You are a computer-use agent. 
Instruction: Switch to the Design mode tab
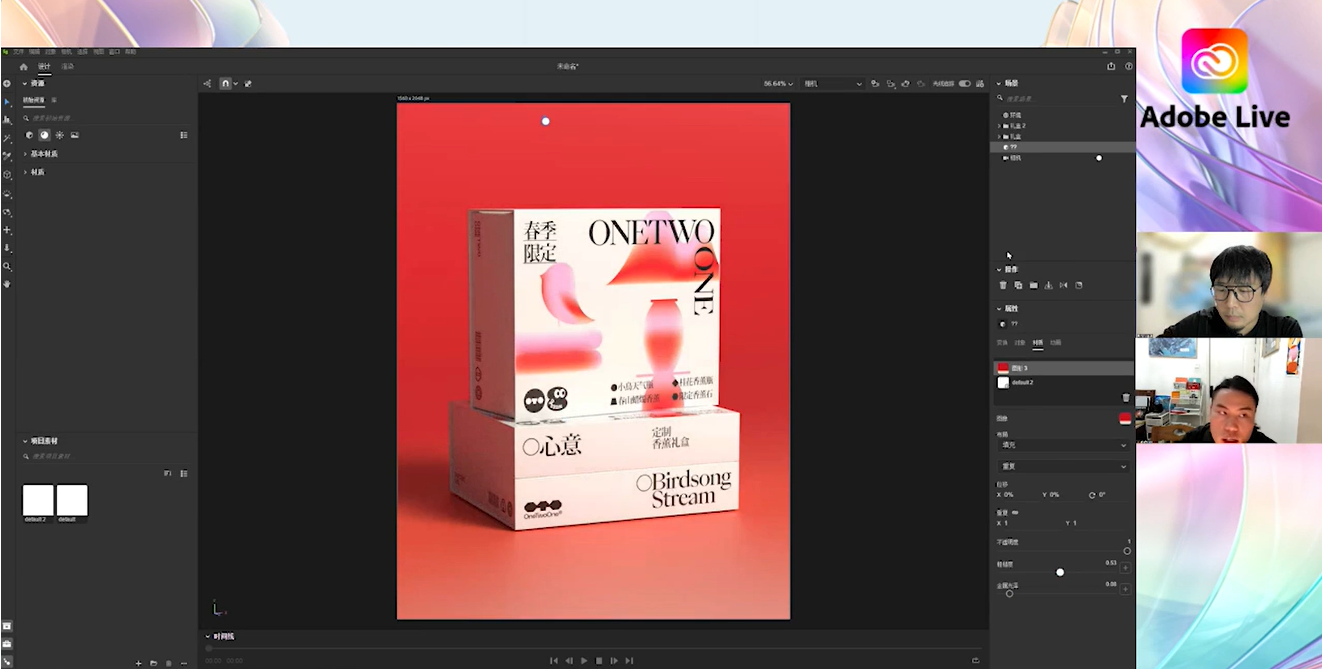(44, 67)
